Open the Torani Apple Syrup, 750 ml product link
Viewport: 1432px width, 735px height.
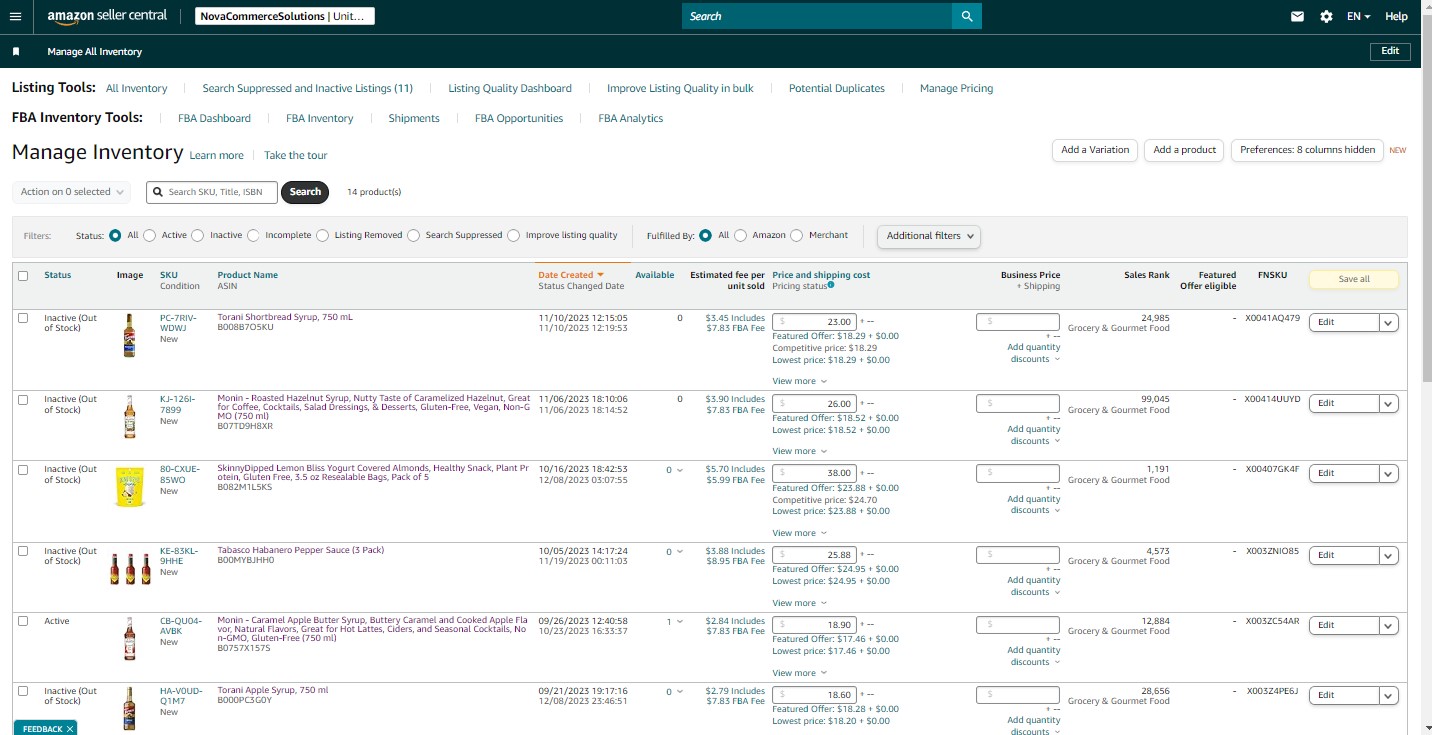(273, 690)
